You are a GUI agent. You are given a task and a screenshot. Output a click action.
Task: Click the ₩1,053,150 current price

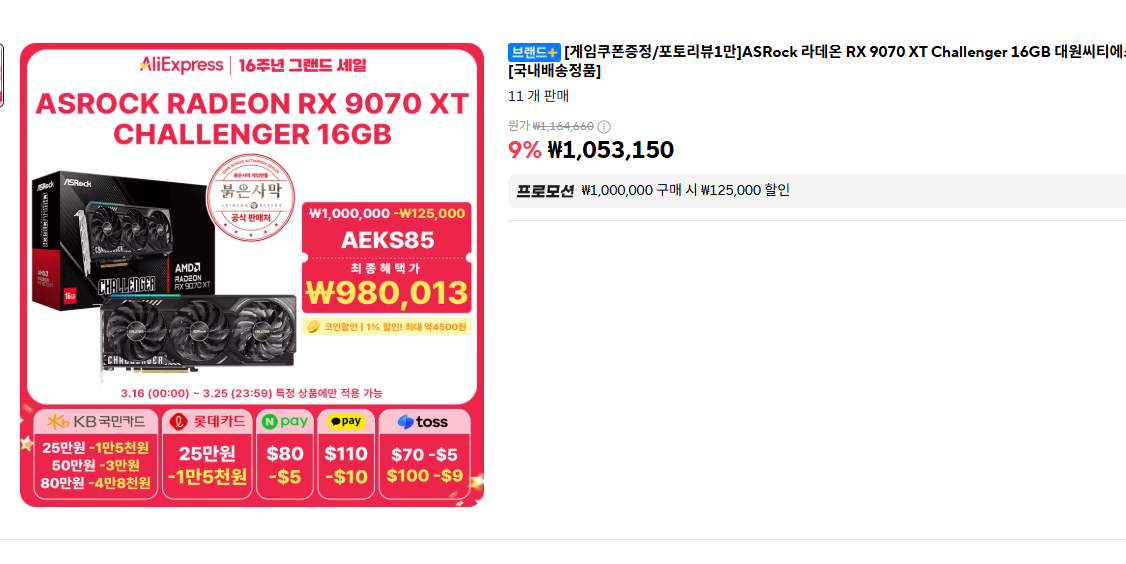[610, 150]
